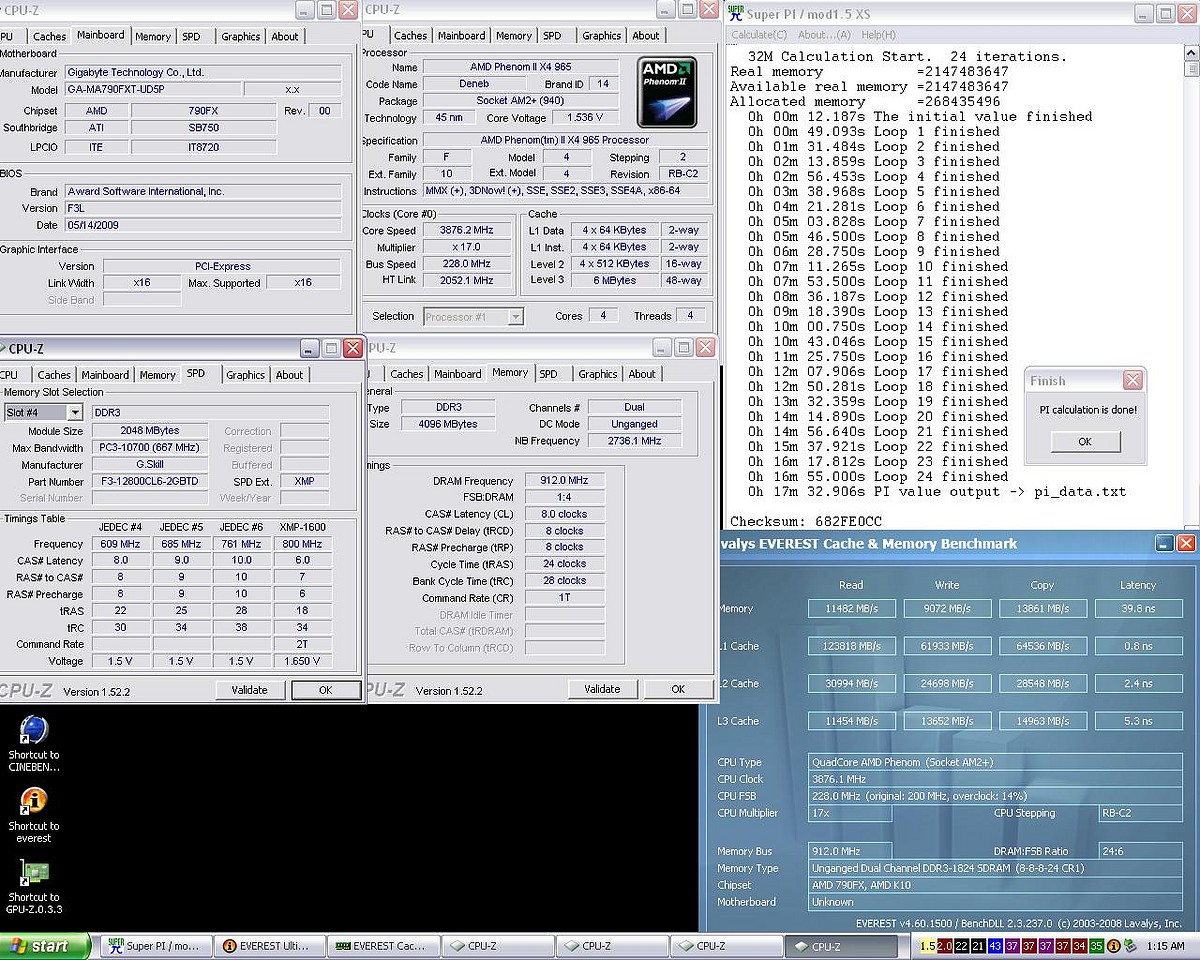Click Validate in the Slot #4 CPU-Z window

point(250,690)
